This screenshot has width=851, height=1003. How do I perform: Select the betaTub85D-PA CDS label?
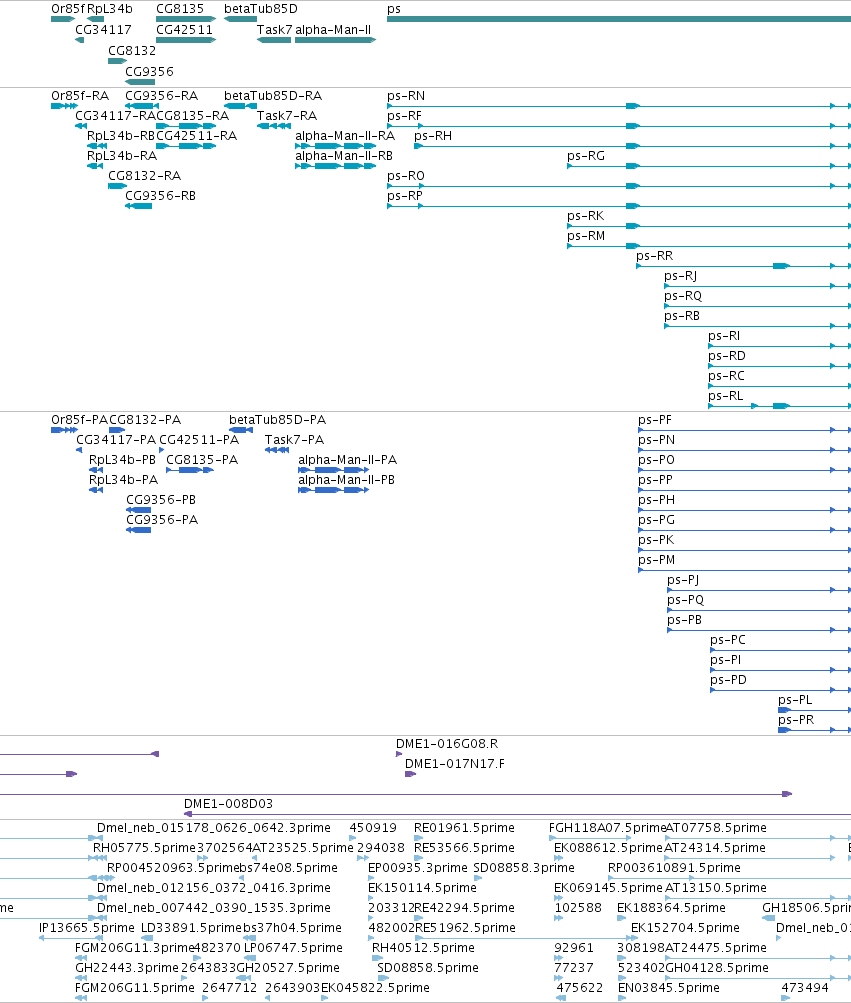278,420
